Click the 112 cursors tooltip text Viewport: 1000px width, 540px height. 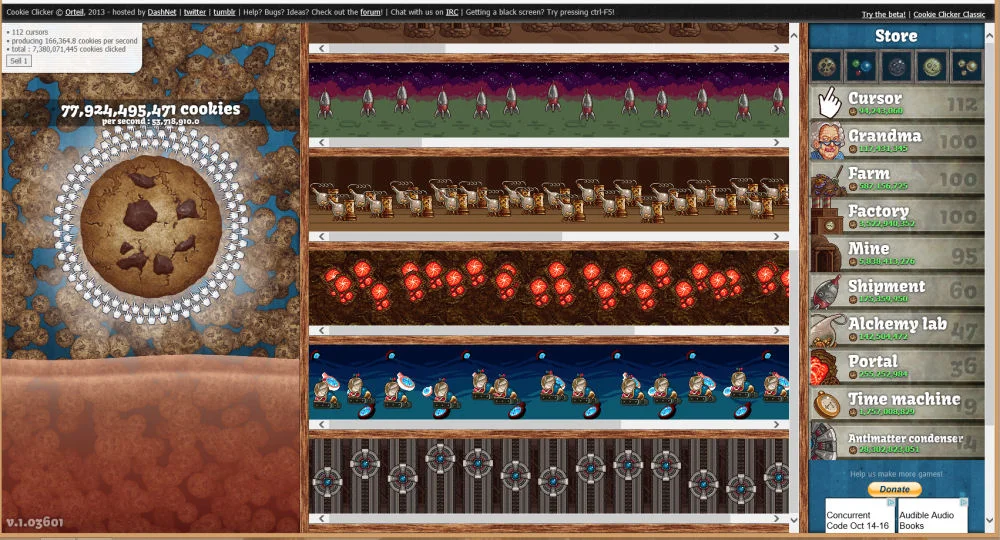30,32
